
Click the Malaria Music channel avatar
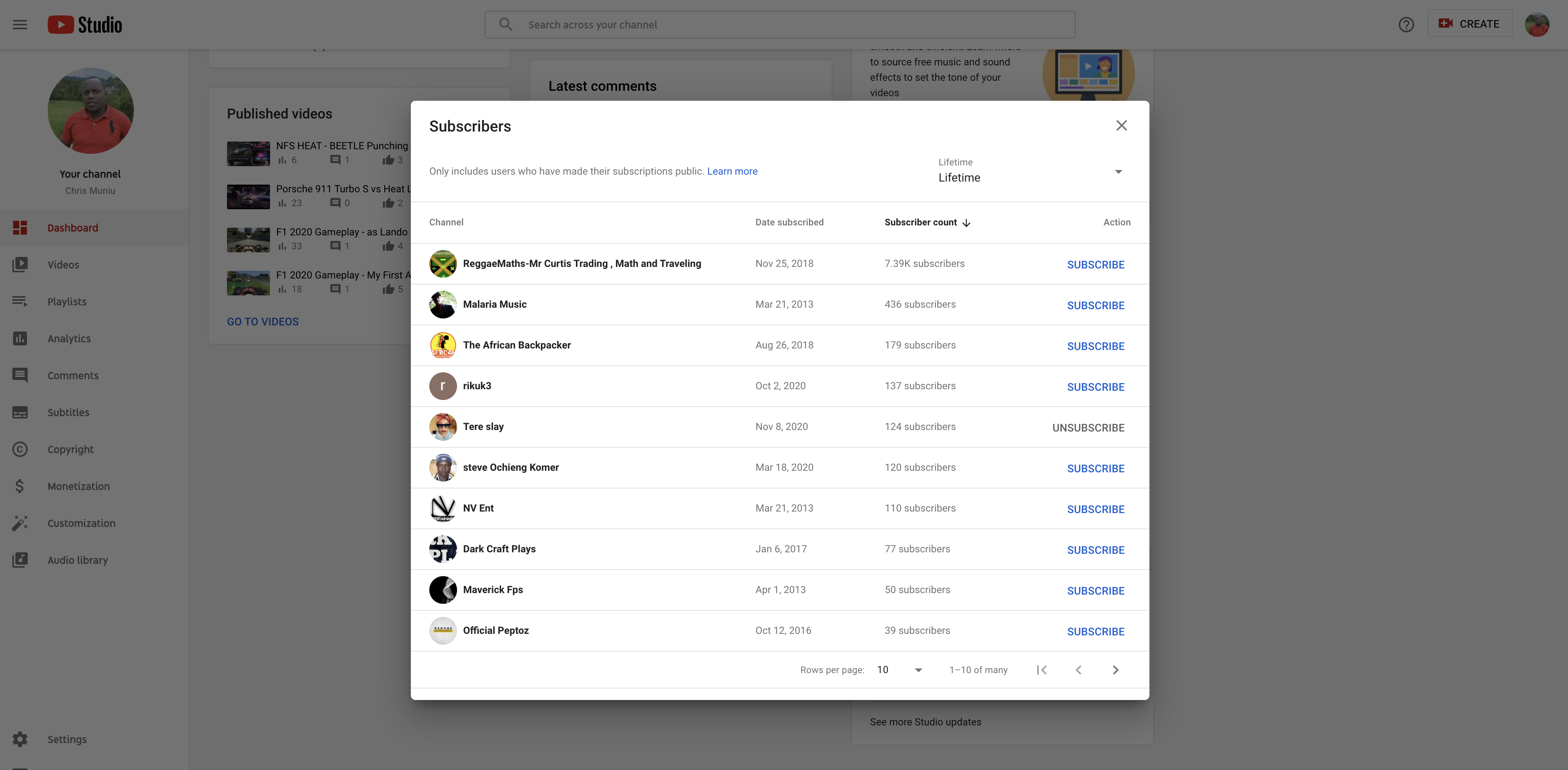[442, 304]
